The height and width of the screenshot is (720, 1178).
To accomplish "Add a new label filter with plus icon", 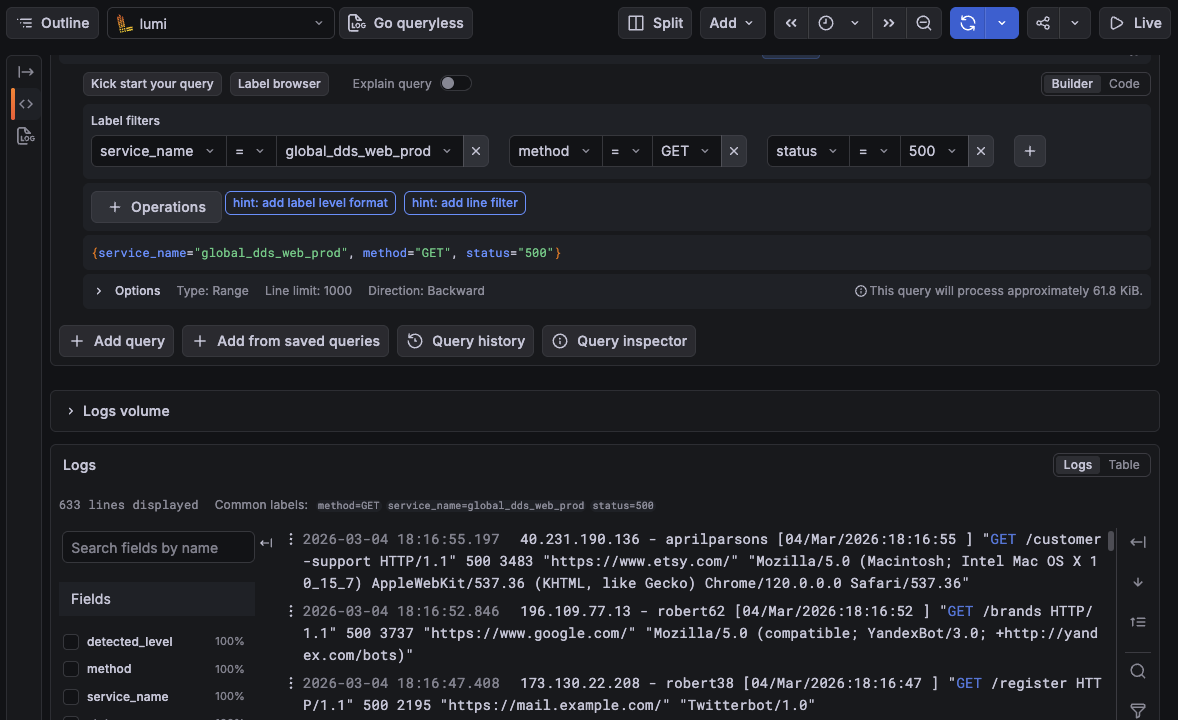I will (x=1030, y=151).
